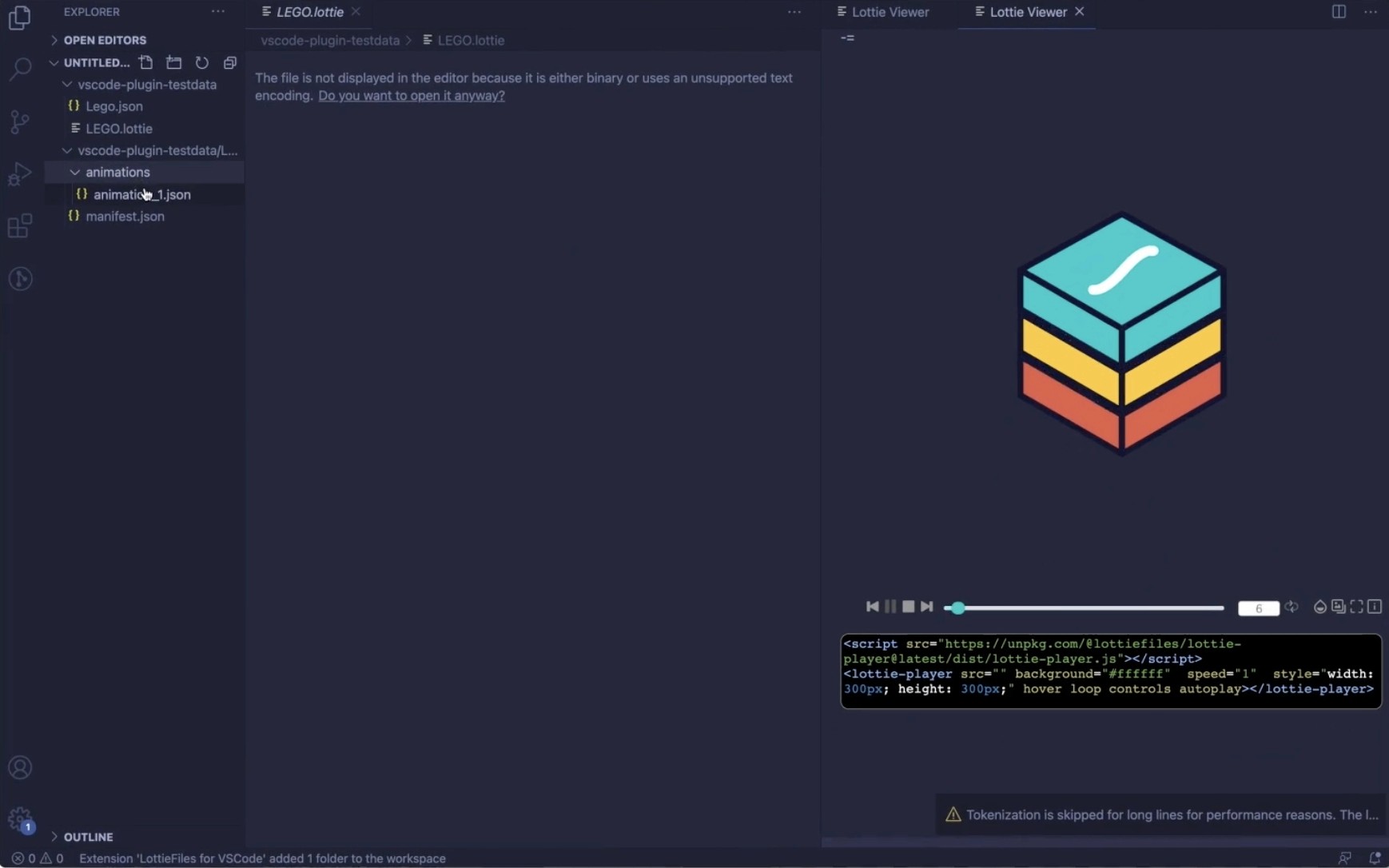The width and height of the screenshot is (1389, 868).
Task: Collapse the vscode-plugin-testdata folder
Action: (67, 85)
